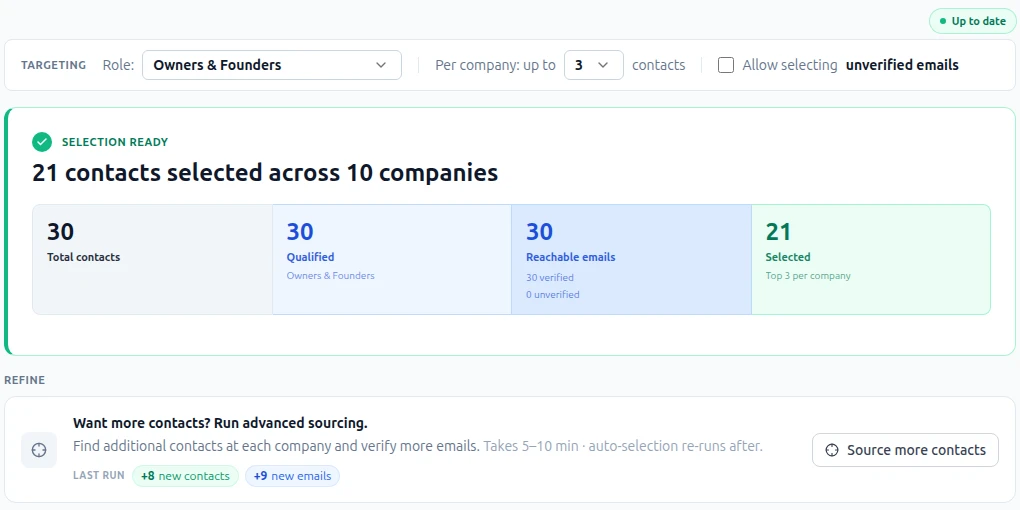Viewport: 1020px width, 510px height.
Task: Click the 'unverified emails' bold text
Action: (x=902, y=65)
